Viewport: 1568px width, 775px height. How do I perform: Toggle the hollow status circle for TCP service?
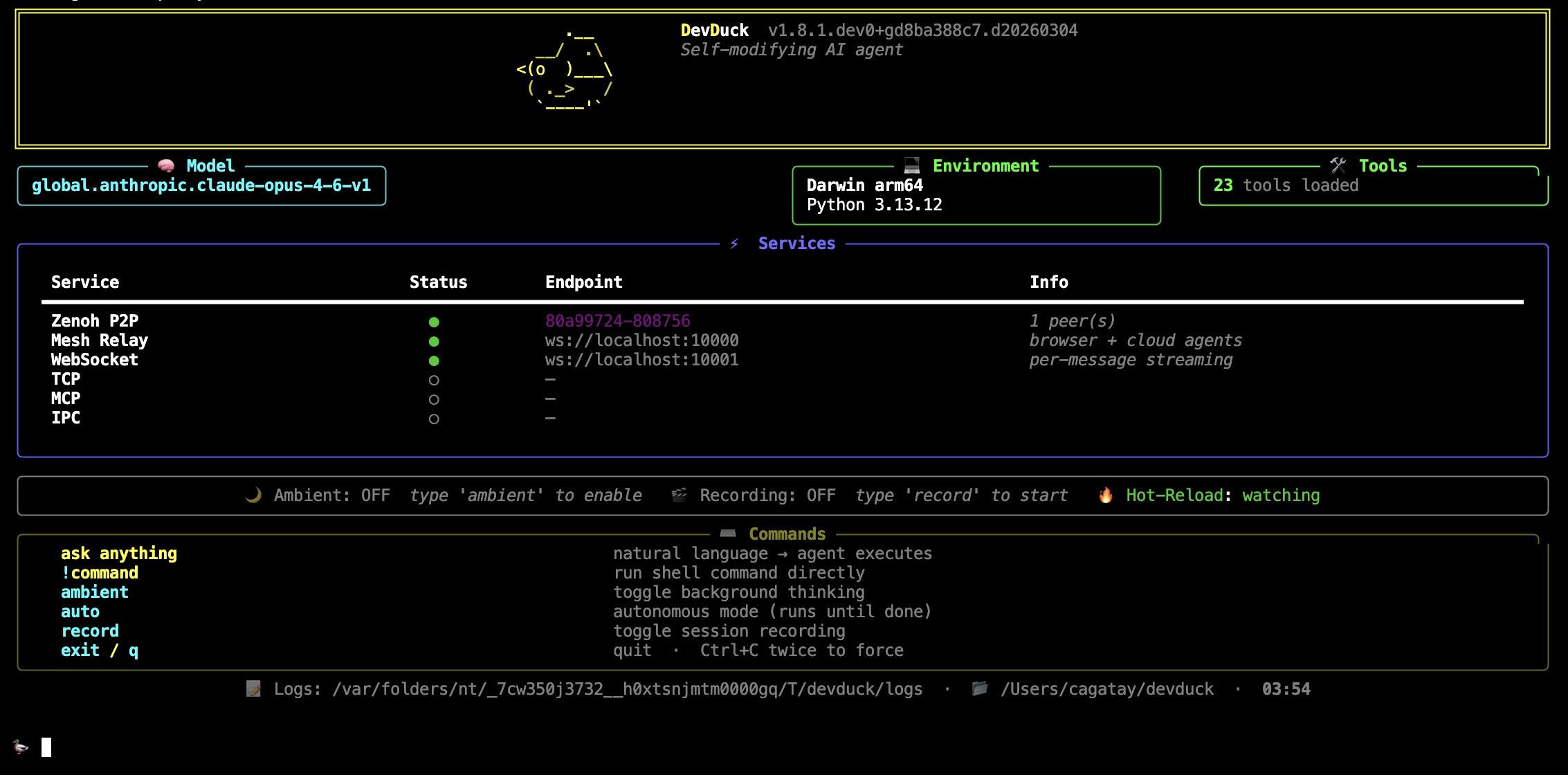[434, 379]
